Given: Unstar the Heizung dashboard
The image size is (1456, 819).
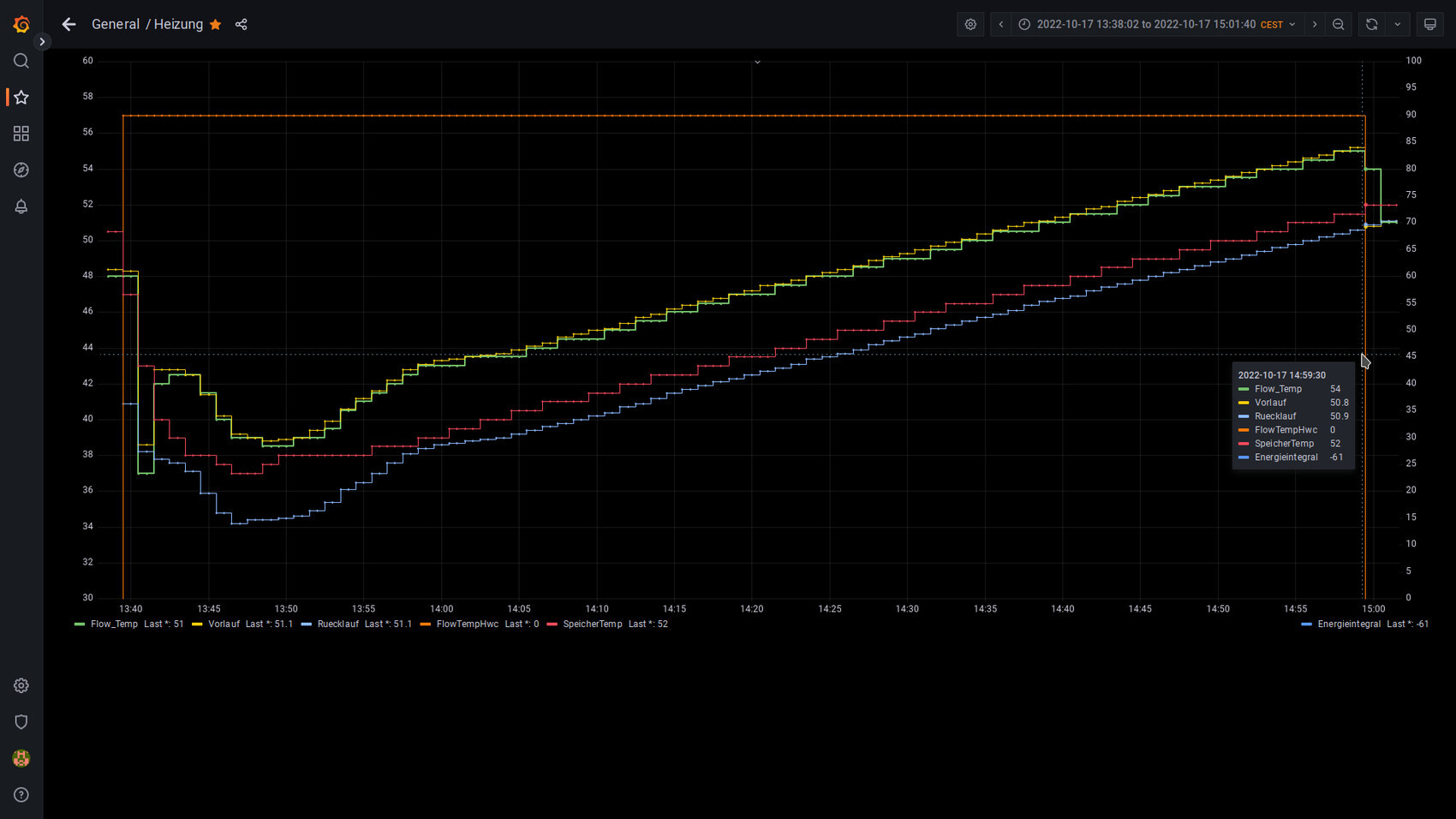Looking at the screenshot, I should click(216, 25).
